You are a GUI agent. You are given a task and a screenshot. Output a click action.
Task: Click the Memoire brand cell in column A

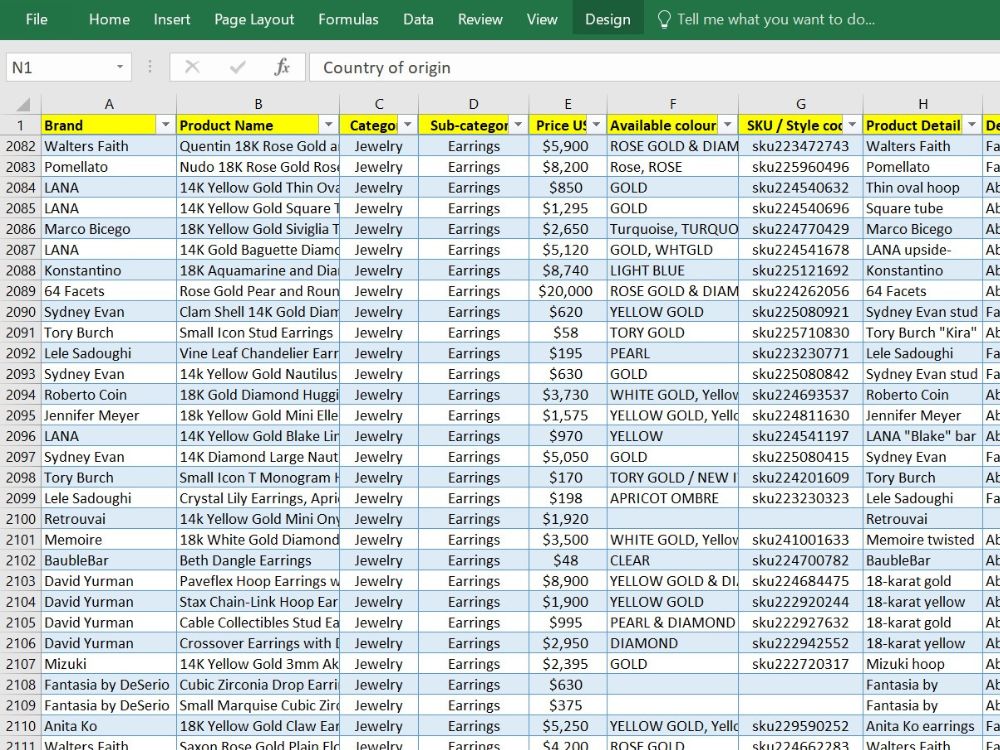109,540
